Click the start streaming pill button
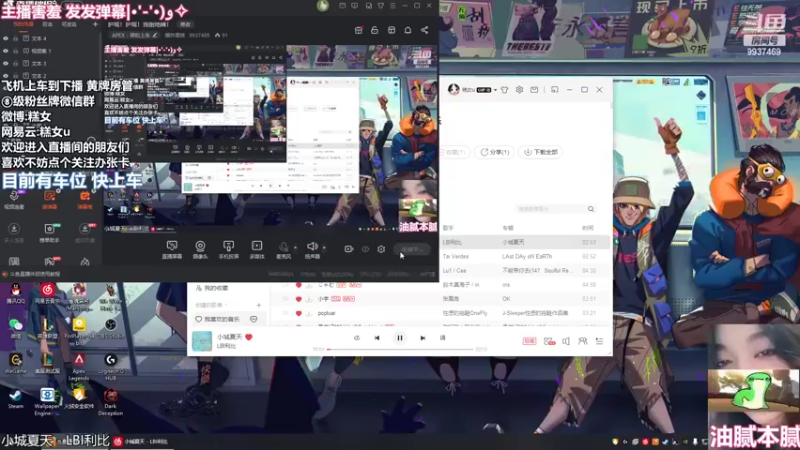 click(412, 249)
